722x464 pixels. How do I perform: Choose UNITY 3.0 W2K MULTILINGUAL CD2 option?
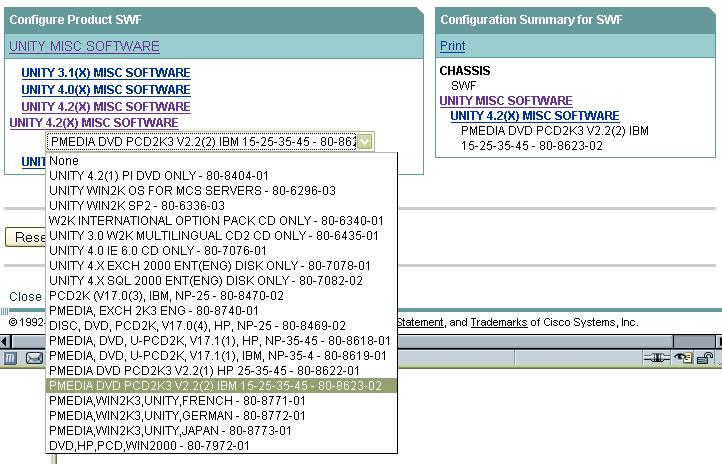(221, 236)
